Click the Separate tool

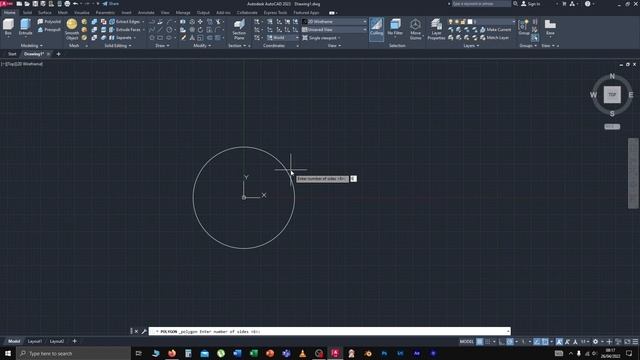(x=121, y=38)
